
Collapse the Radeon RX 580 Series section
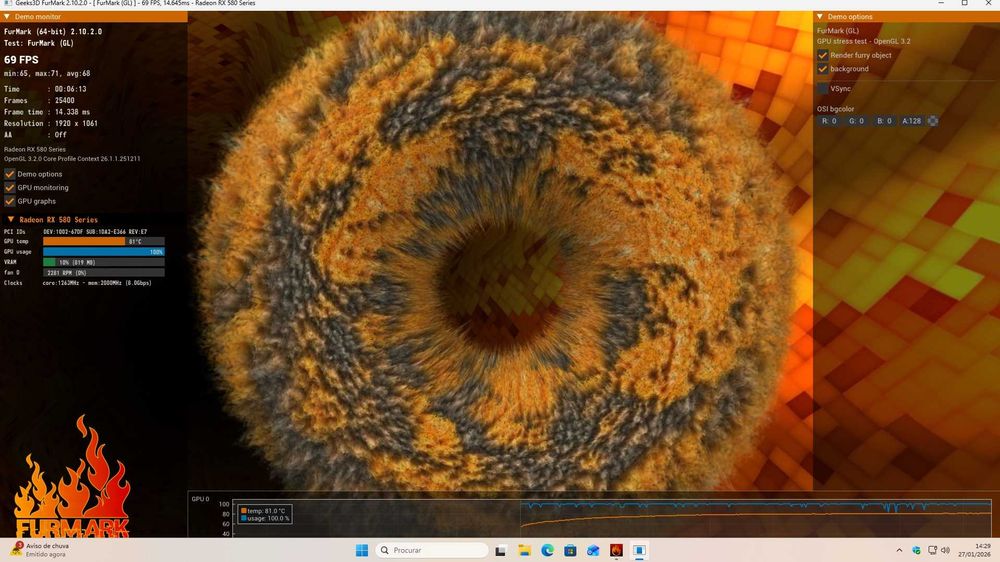coord(11,219)
